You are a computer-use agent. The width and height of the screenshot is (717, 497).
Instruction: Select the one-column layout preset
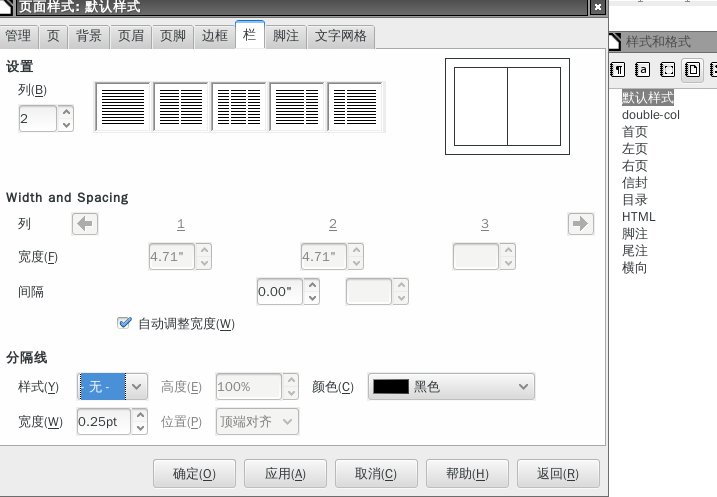click(123, 107)
